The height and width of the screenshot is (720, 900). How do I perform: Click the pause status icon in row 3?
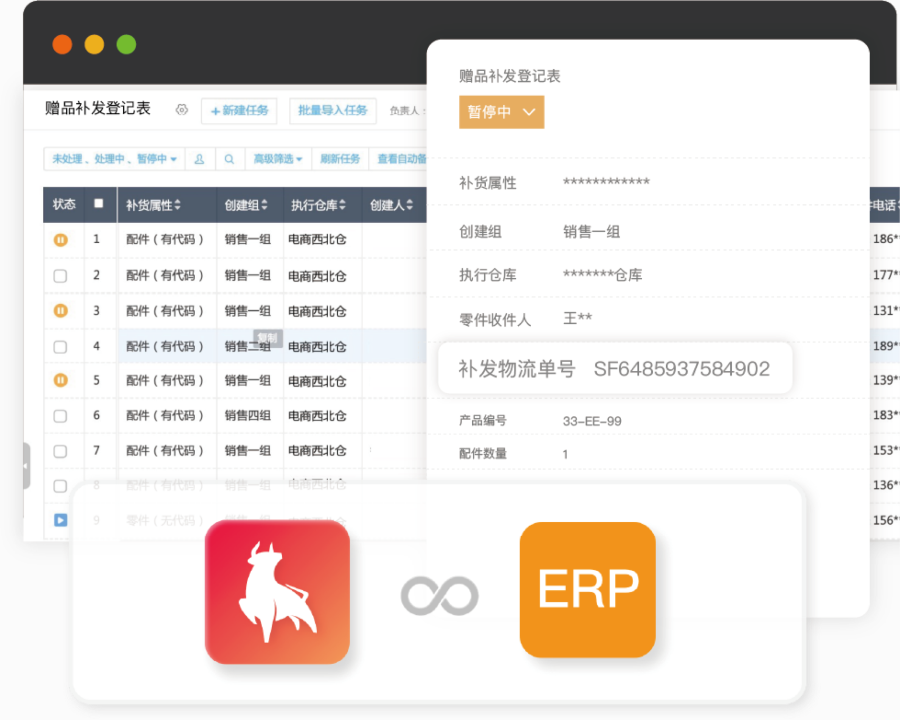tap(60, 311)
